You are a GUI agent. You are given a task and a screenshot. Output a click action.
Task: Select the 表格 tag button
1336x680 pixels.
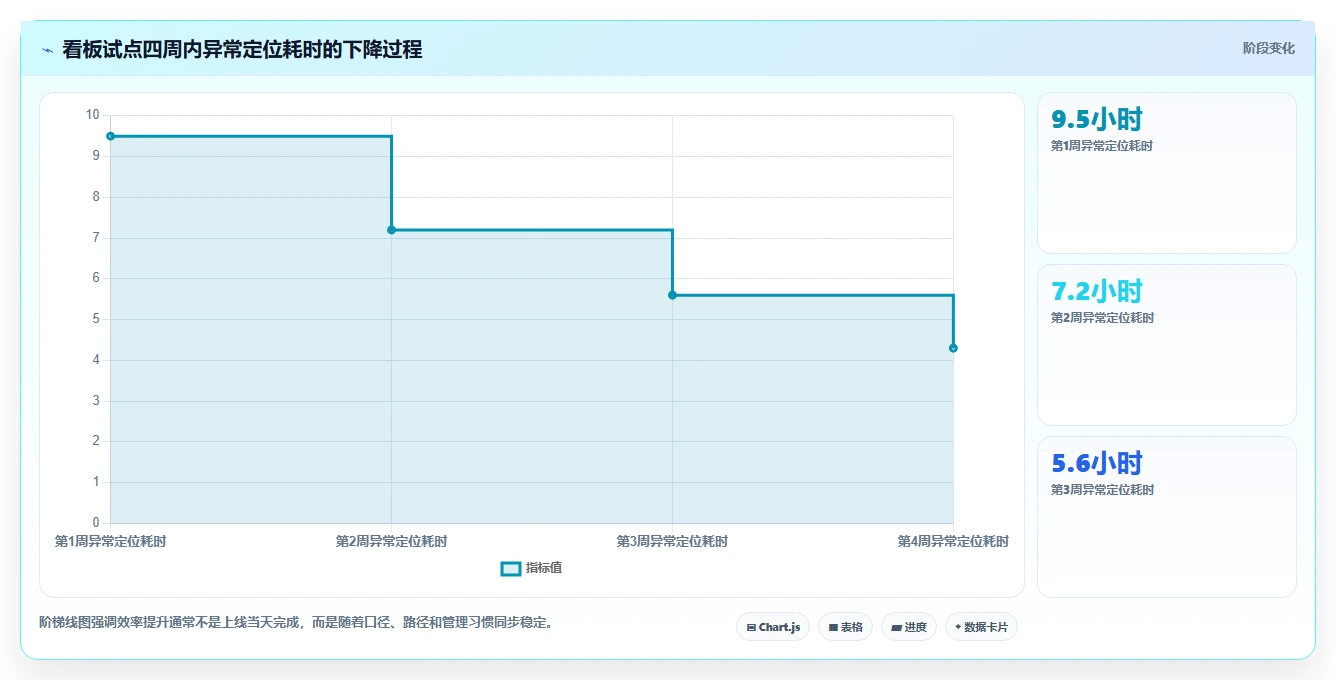[x=845, y=627]
